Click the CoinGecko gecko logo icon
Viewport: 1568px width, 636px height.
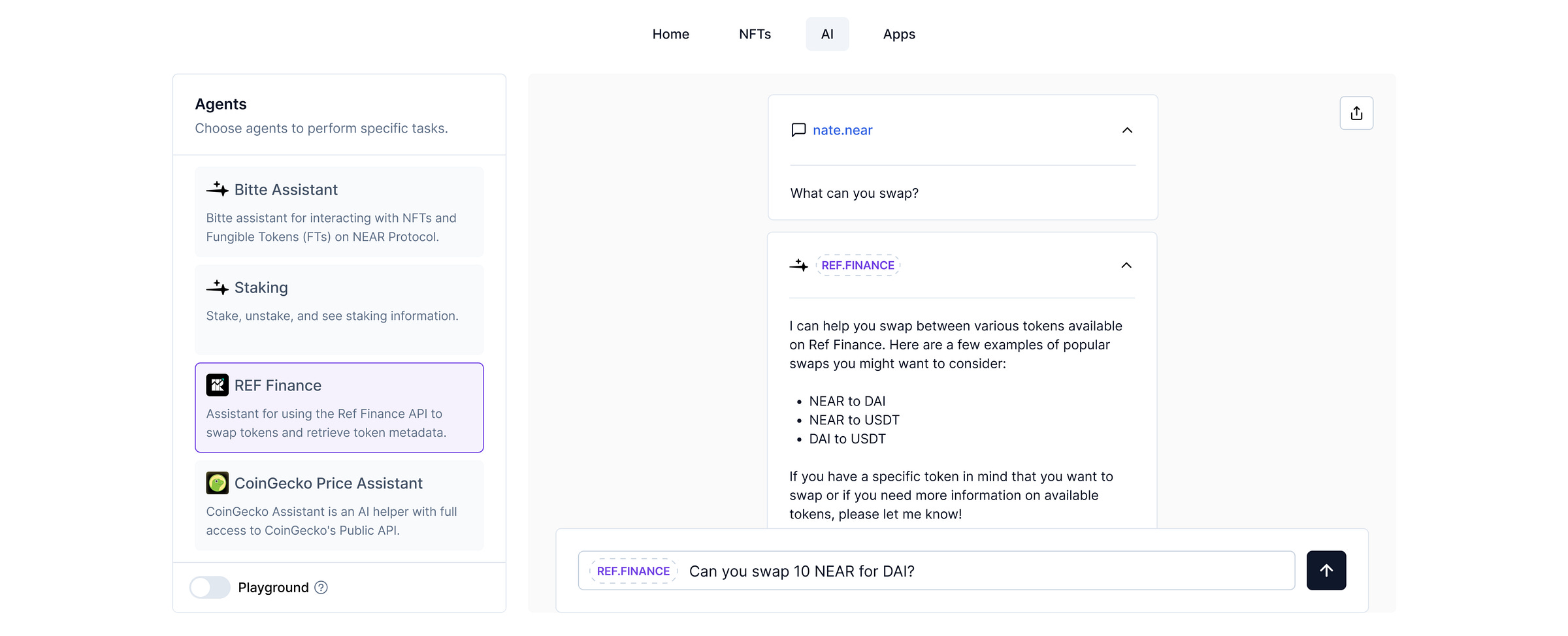tap(217, 483)
